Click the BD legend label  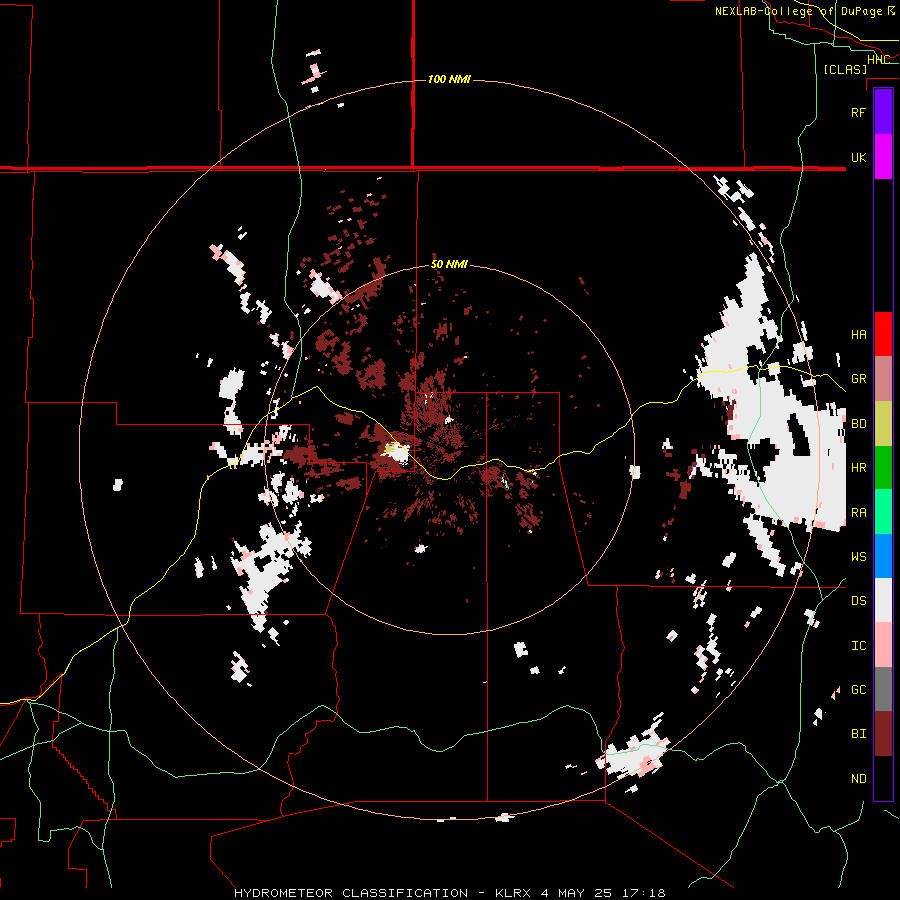tap(858, 424)
